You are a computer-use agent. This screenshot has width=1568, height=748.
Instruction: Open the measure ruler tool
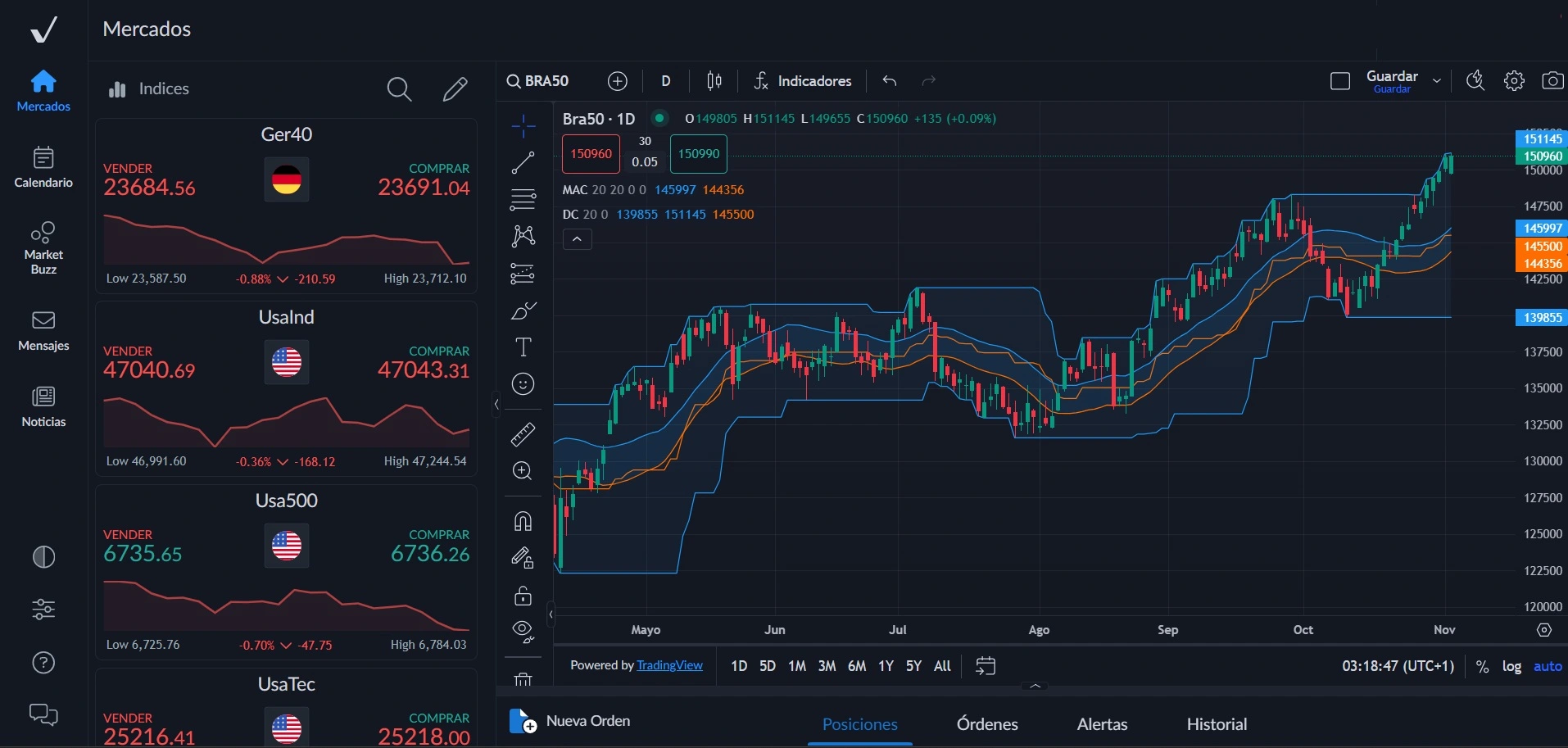tap(523, 433)
